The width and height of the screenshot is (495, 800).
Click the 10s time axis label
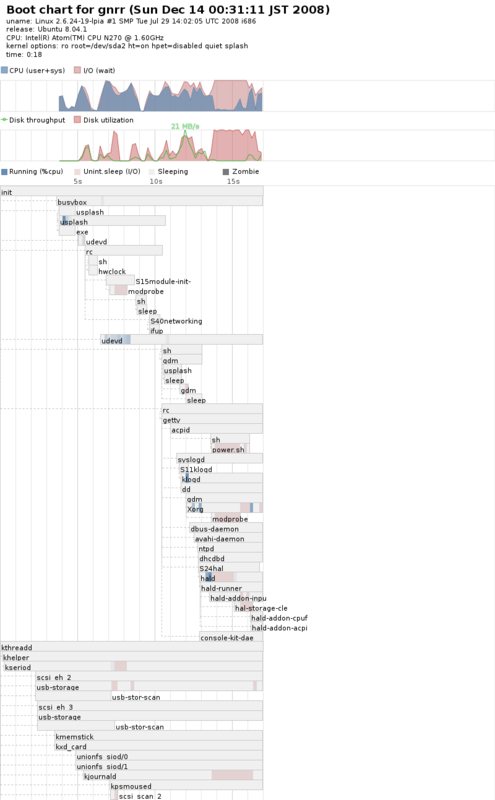(156, 181)
